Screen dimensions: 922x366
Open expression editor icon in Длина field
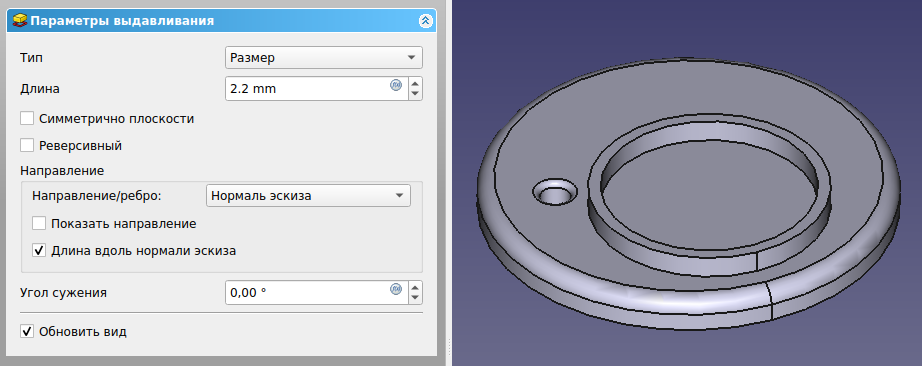point(396,85)
